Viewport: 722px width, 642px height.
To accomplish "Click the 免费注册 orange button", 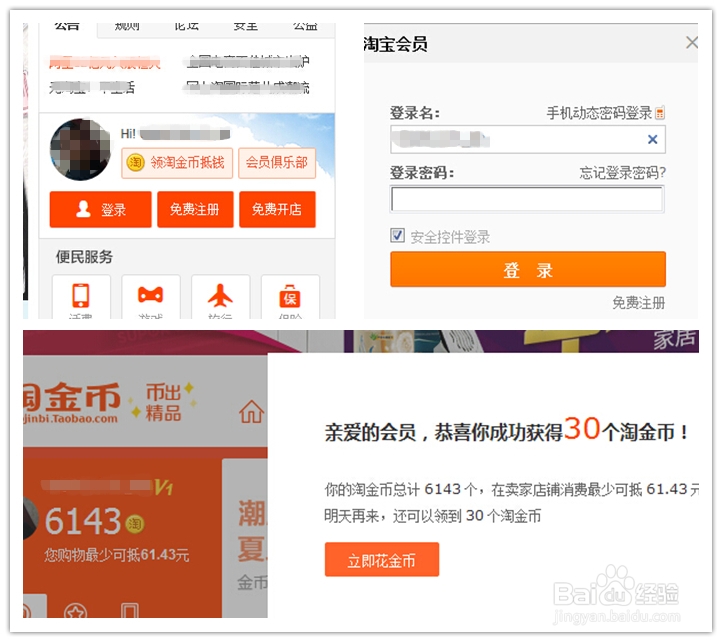I will 195,210.
